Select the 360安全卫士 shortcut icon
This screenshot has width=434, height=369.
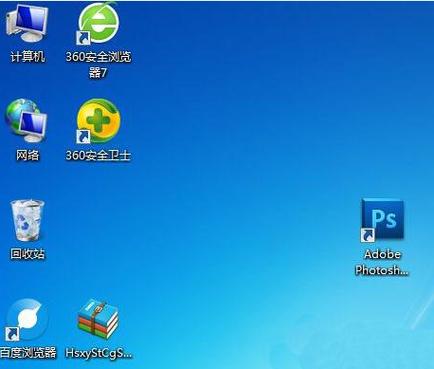point(98,121)
